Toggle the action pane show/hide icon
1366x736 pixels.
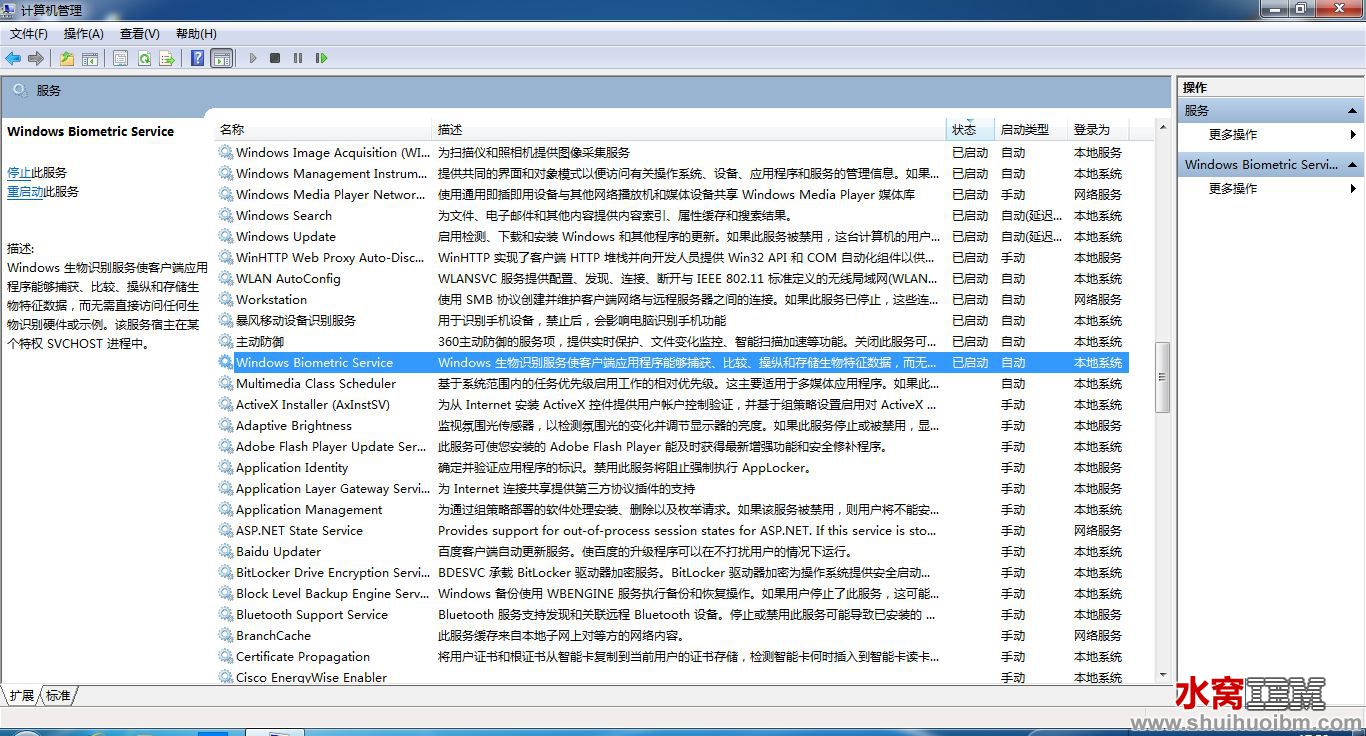pos(222,59)
